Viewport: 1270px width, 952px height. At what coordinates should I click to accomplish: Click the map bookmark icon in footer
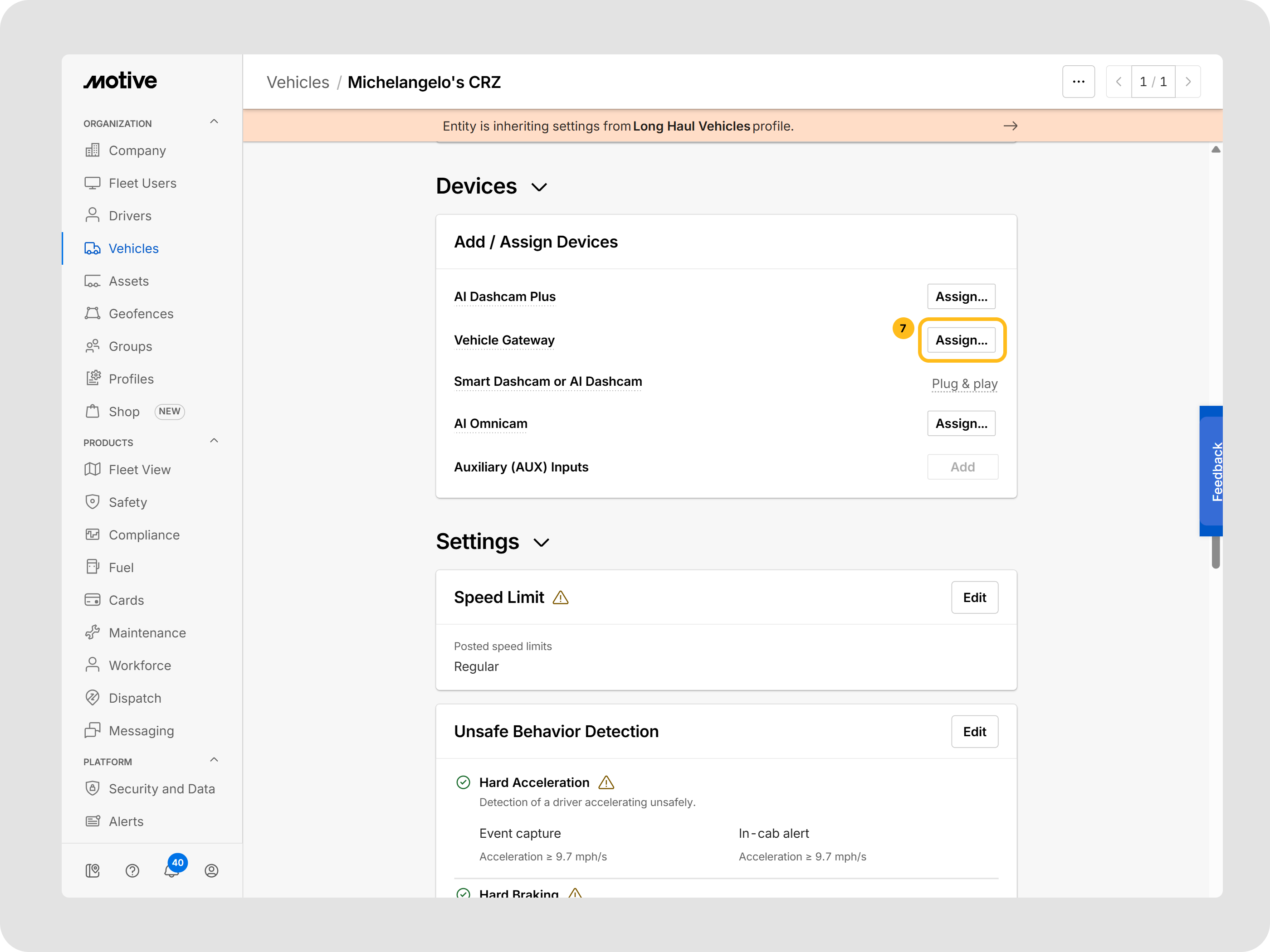tap(93, 870)
